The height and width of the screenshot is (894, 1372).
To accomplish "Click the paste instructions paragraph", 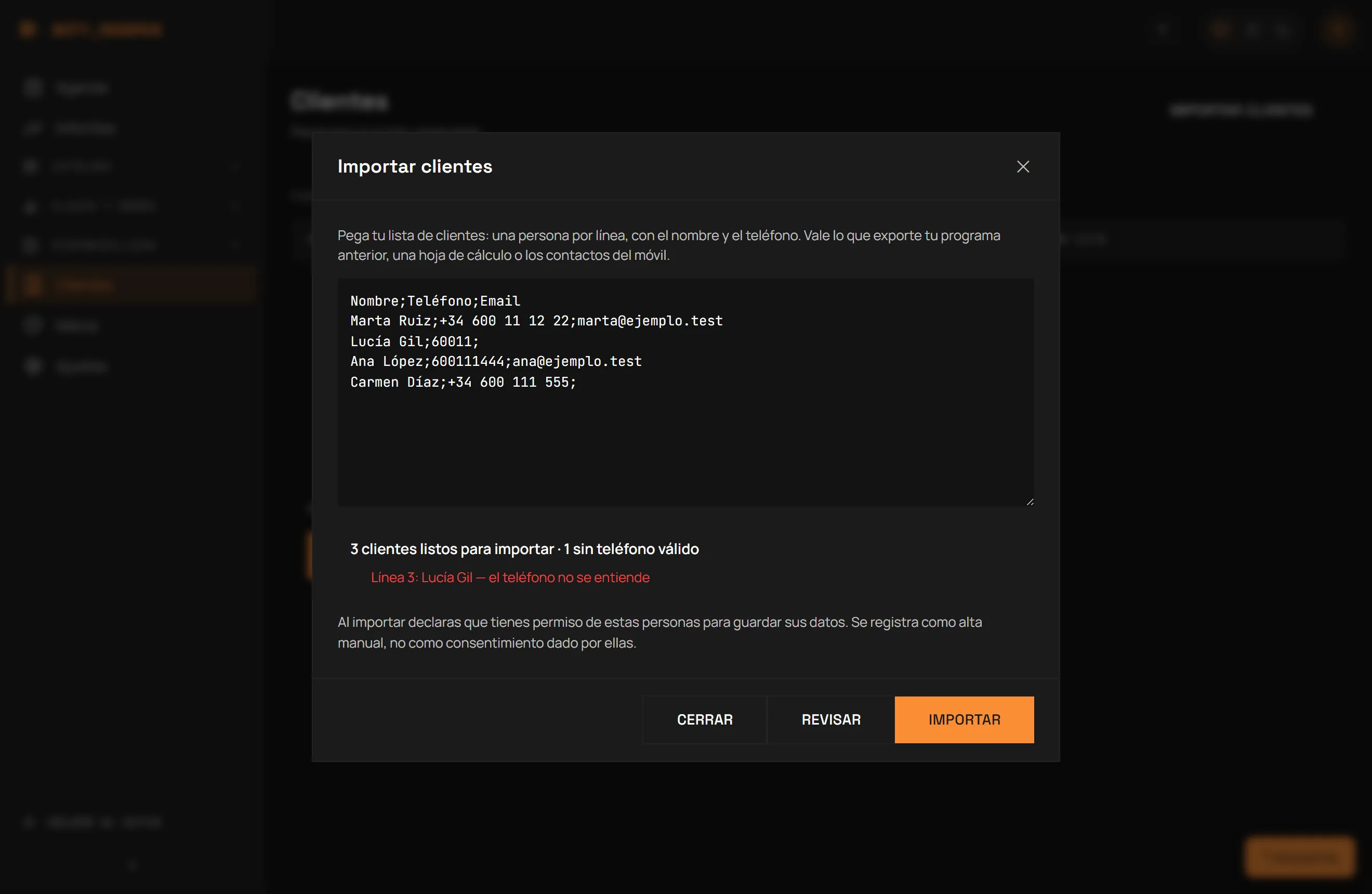I will coord(669,245).
